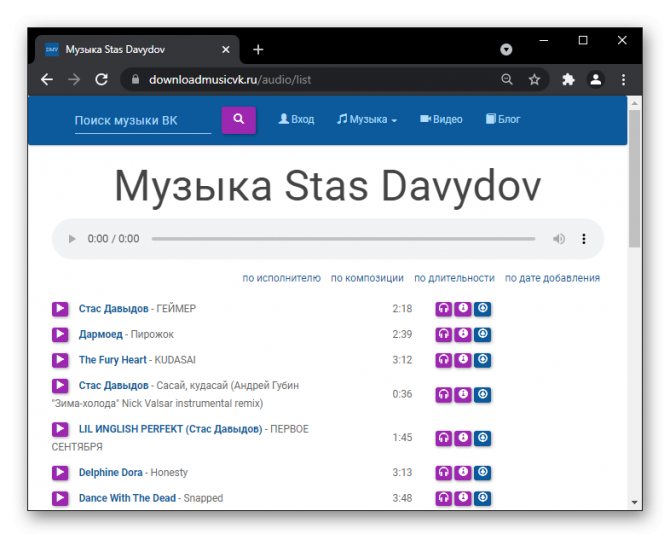Open the zoom magnifier in address bar
Screen dimensions: 670x552
click(507, 79)
